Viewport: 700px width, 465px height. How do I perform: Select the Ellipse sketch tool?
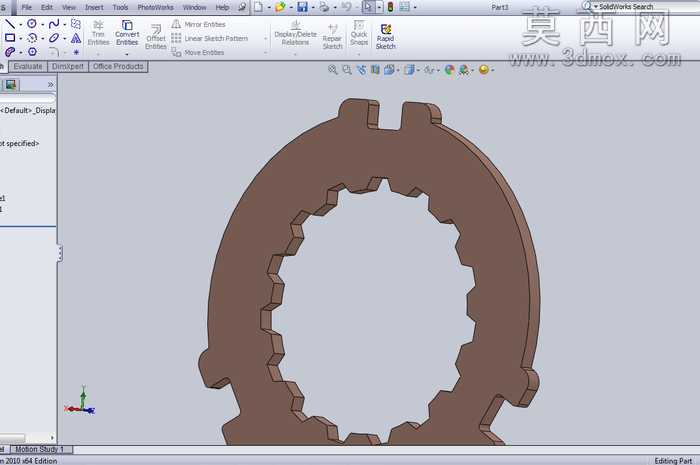(54, 38)
